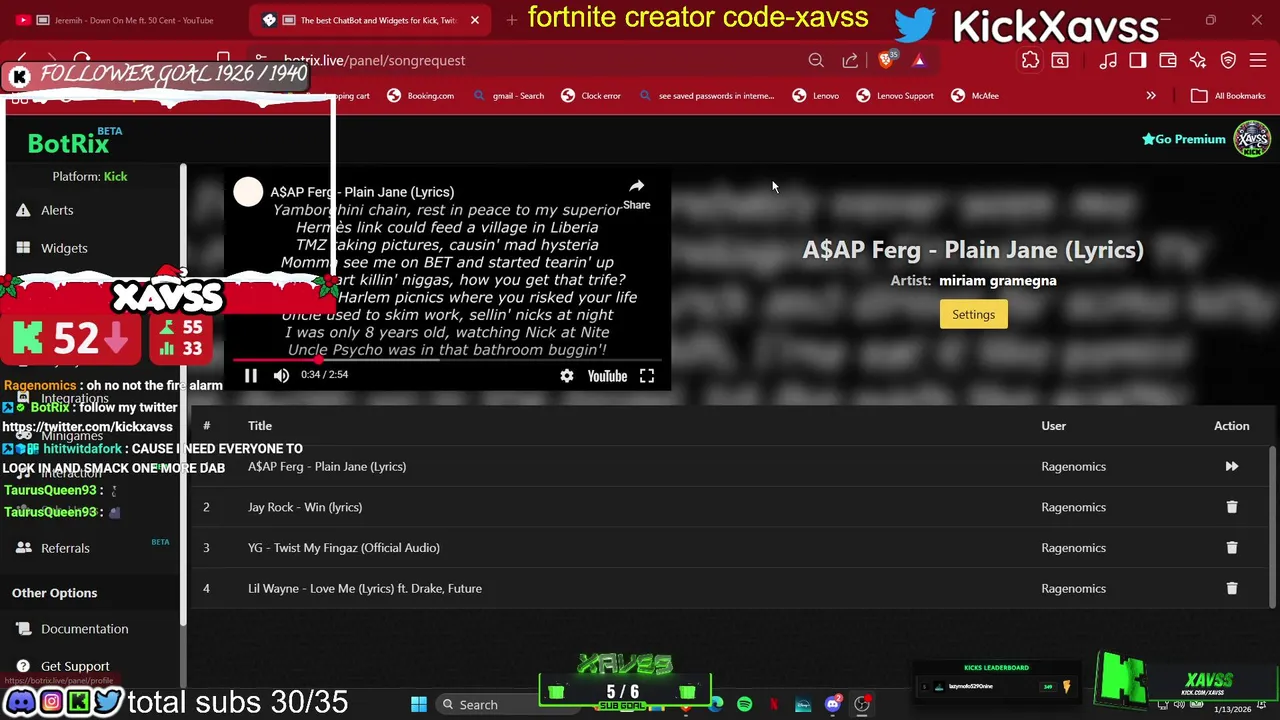Click Go Premium link
Viewport: 1280px width, 720px height.
(x=1184, y=139)
